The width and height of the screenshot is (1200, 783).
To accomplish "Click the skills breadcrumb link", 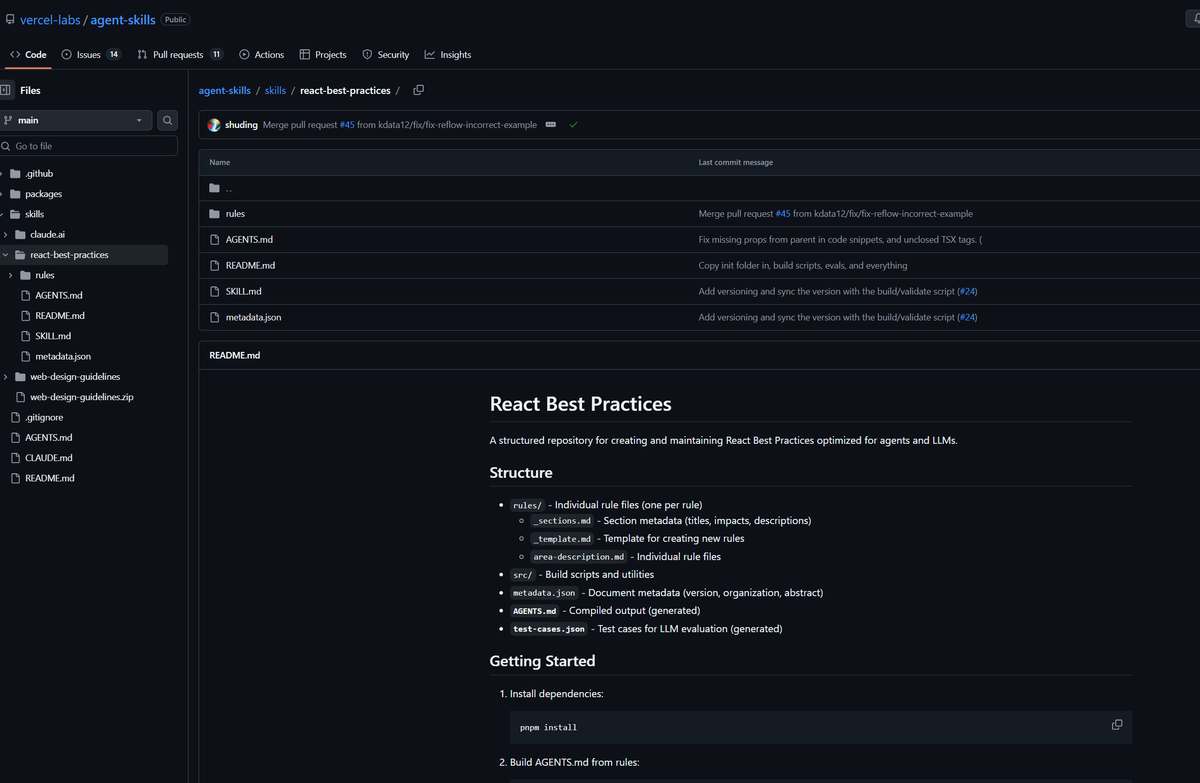I will tap(275, 90).
